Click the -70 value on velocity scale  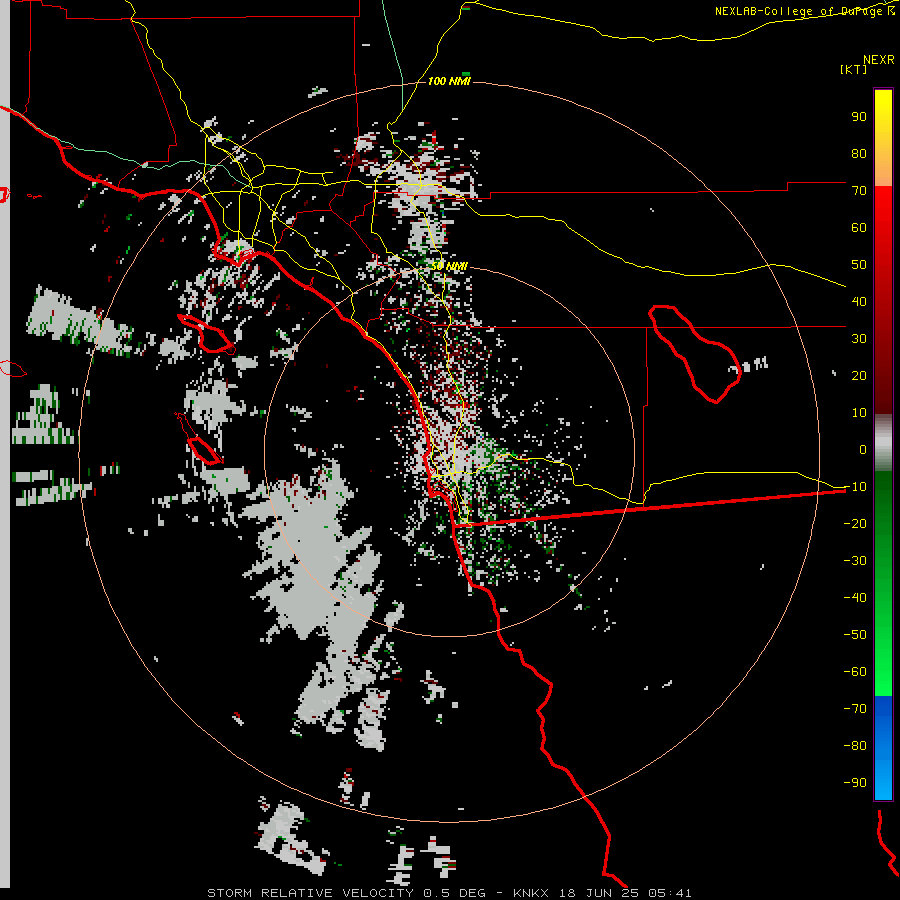coord(855,708)
